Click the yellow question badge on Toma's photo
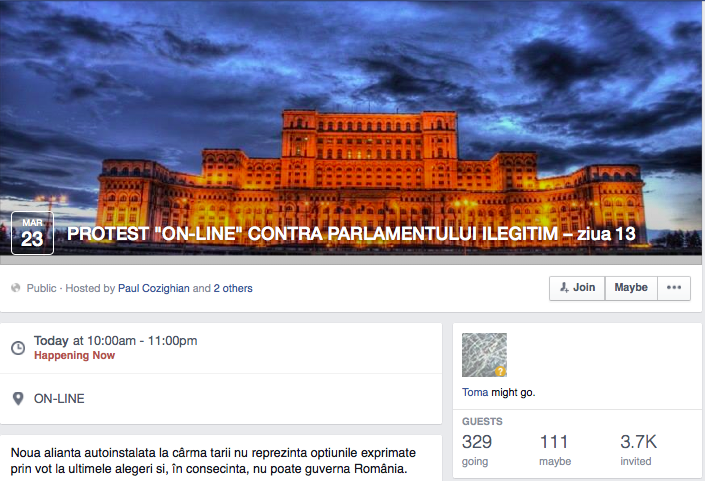Screen dimensions: 705x481 click(500, 371)
